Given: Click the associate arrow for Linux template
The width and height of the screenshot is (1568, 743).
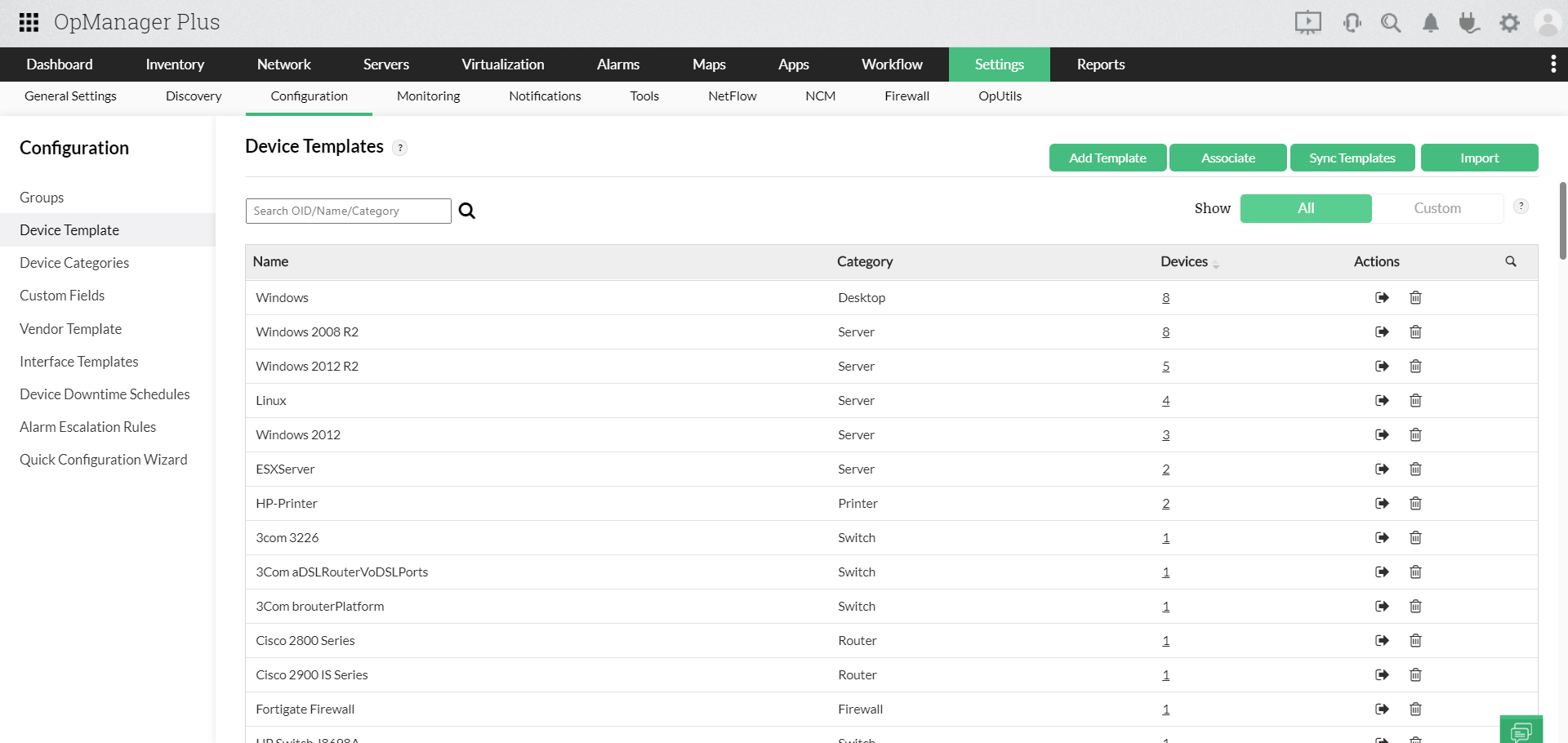Looking at the screenshot, I should tap(1381, 400).
